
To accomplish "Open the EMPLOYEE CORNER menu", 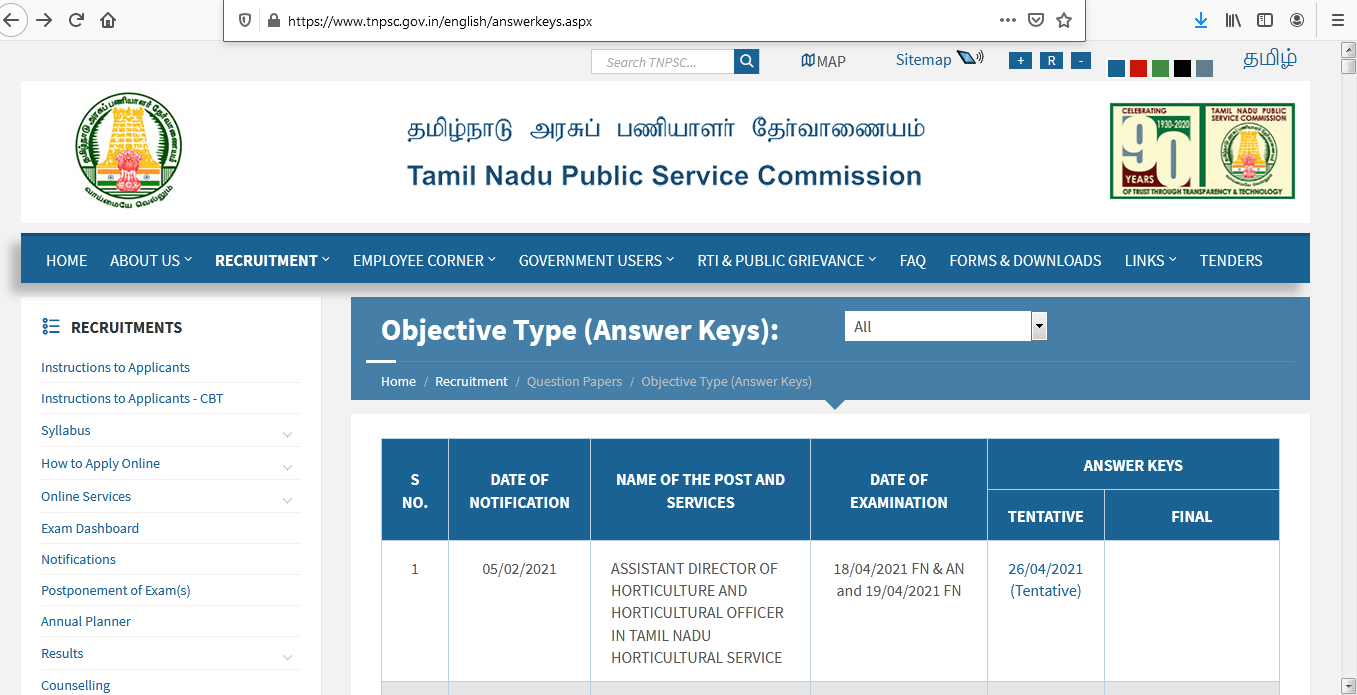I will click(424, 260).
